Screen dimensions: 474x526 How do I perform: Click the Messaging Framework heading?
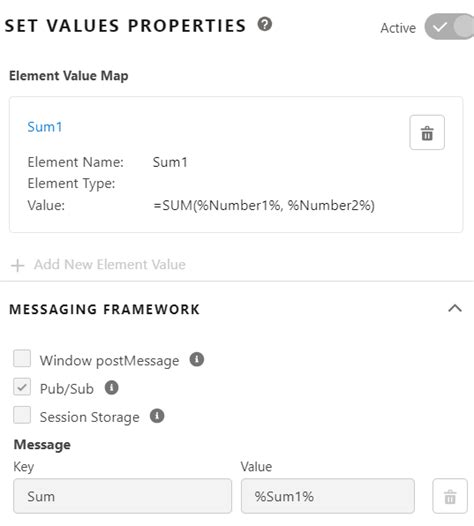[x=104, y=309]
